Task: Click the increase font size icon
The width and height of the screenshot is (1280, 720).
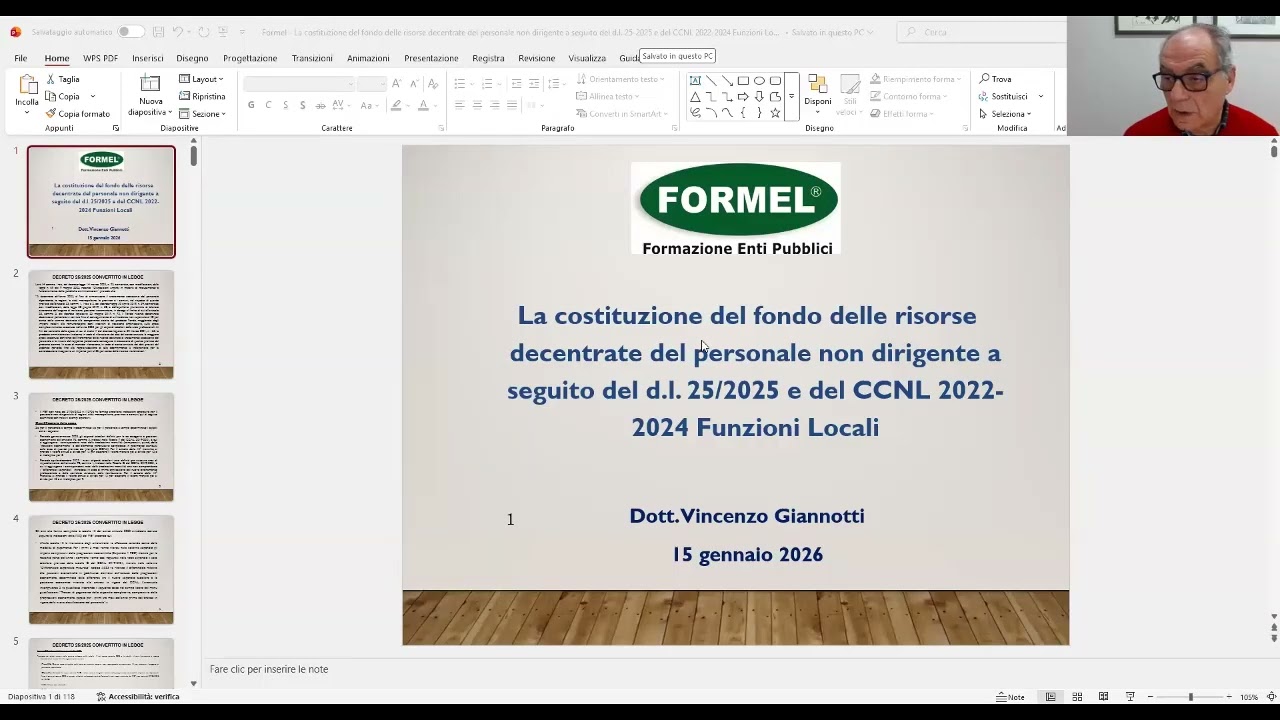Action: [x=397, y=84]
